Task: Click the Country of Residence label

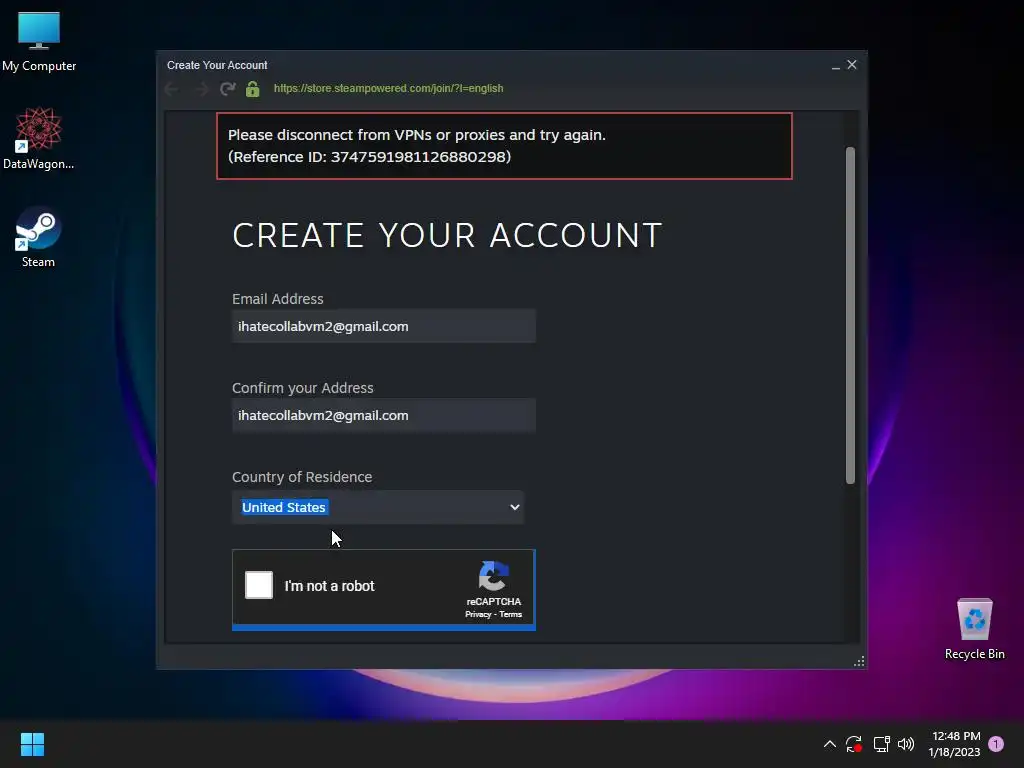Action: (302, 477)
